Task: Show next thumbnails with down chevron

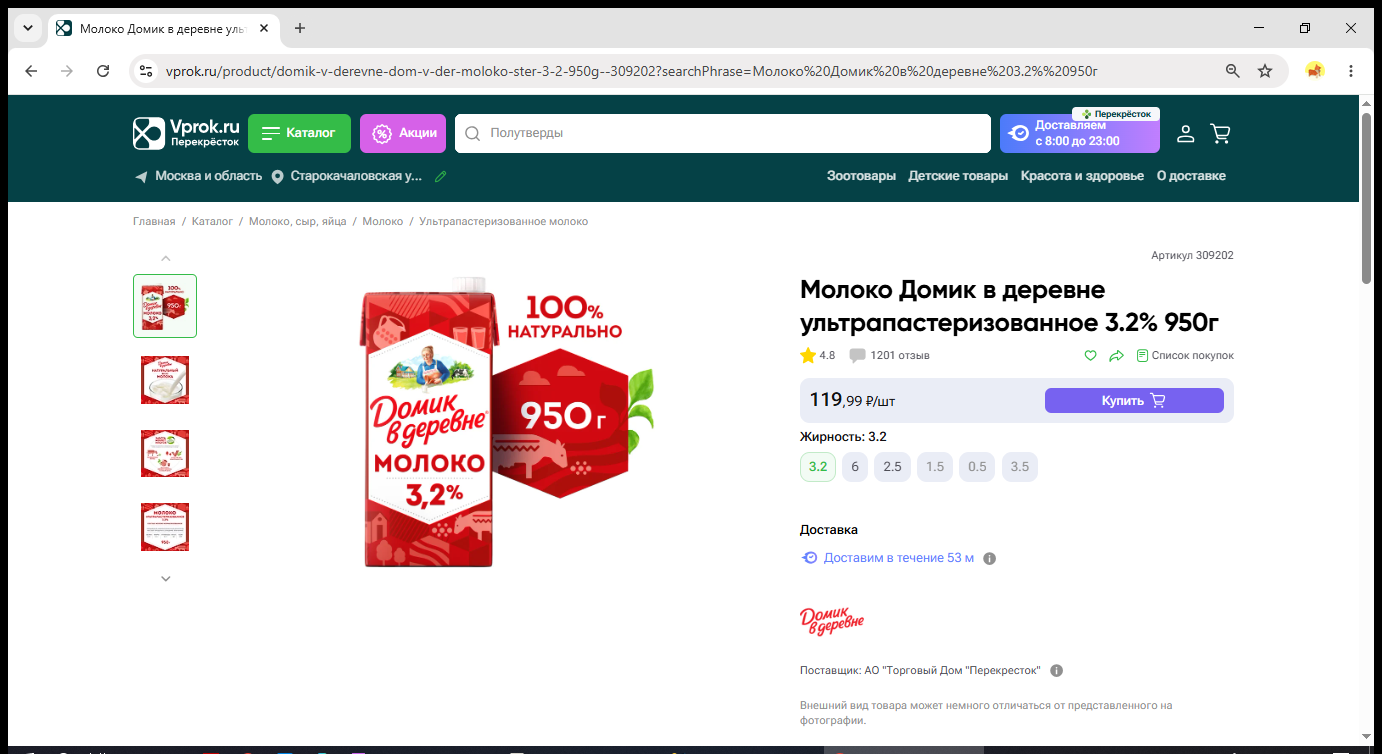Action: pyautogui.click(x=166, y=578)
